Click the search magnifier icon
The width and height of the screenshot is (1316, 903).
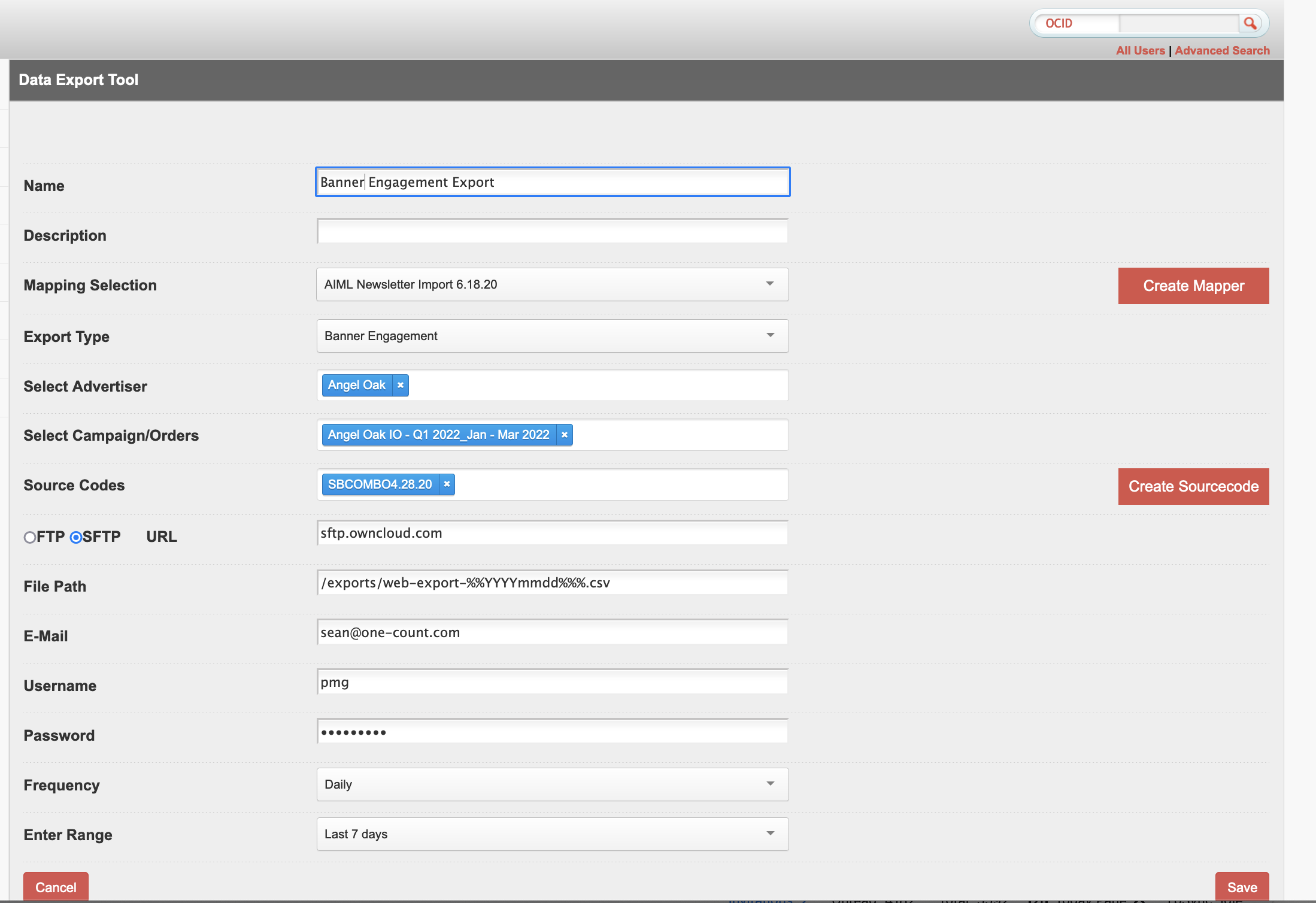[1250, 23]
